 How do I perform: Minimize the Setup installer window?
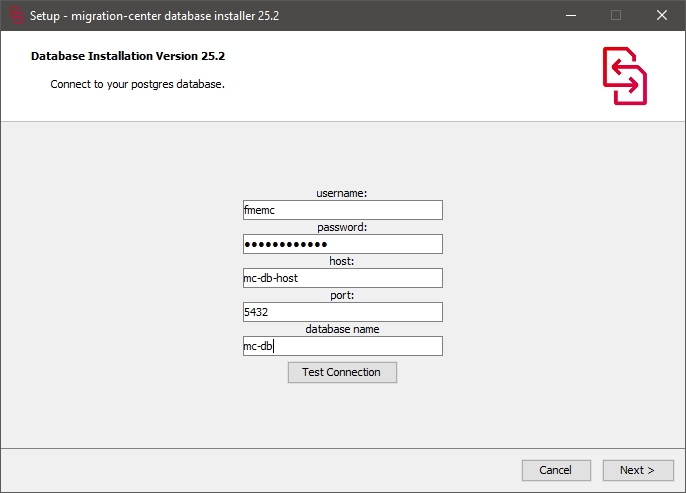(570, 15)
